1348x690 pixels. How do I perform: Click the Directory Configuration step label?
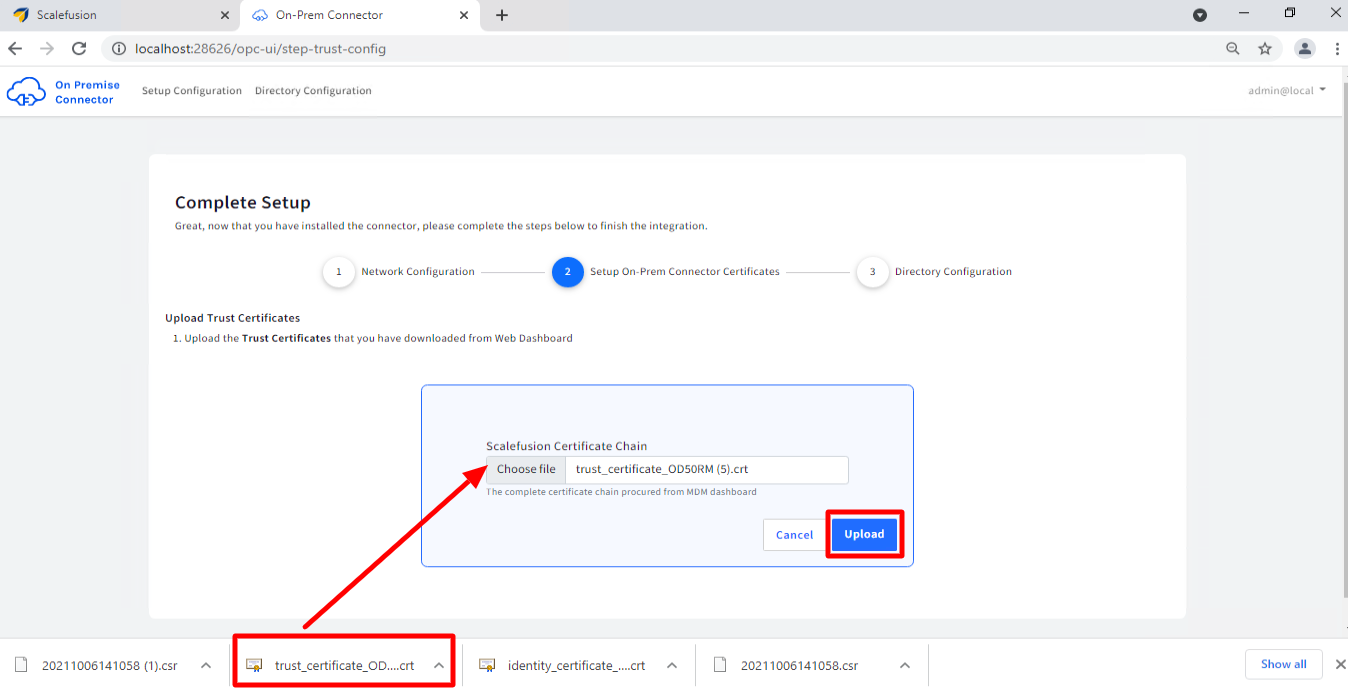tap(953, 272)
